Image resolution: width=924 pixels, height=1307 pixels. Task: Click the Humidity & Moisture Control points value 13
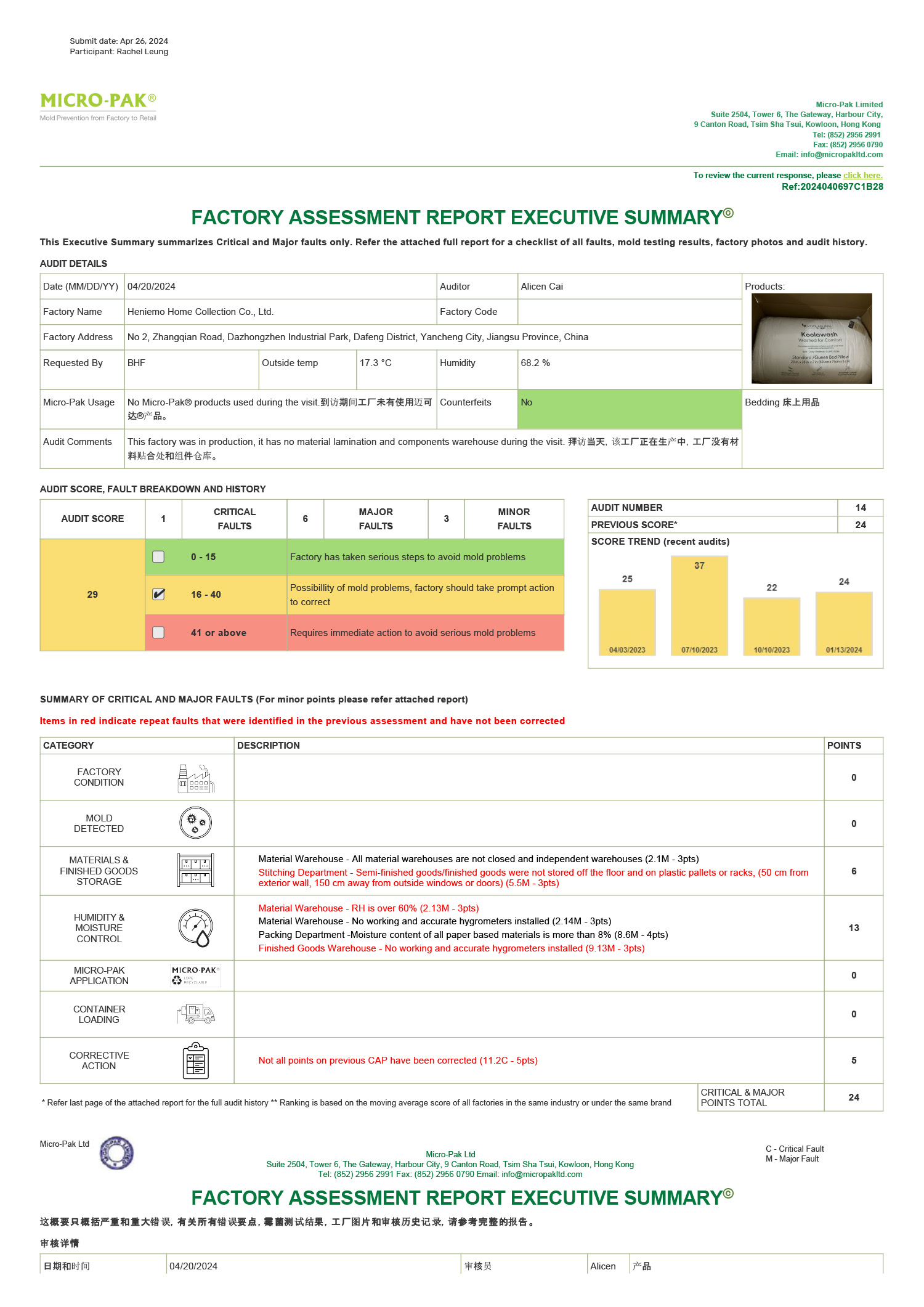[854, 928]
